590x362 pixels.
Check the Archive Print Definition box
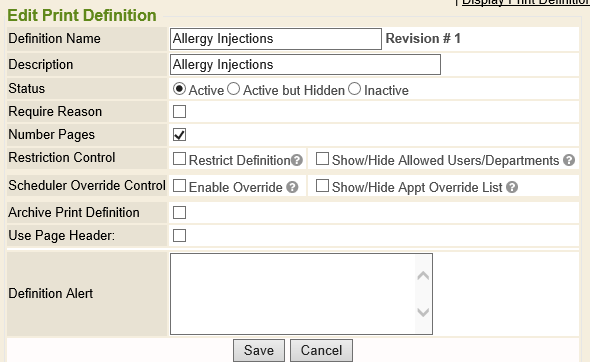179,212
